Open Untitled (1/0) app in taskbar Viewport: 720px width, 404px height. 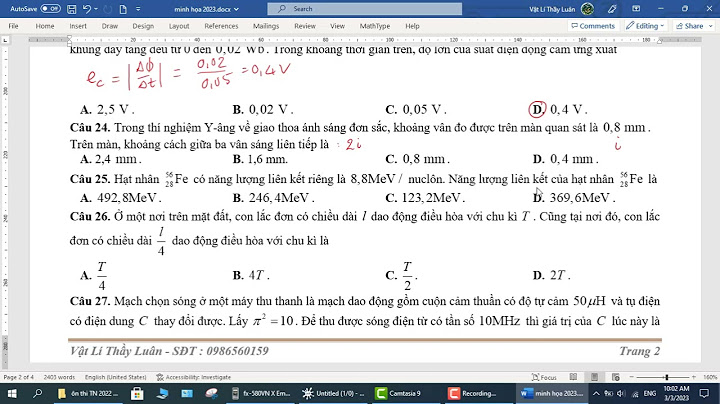pyautogui.click(x=333, y=393)
